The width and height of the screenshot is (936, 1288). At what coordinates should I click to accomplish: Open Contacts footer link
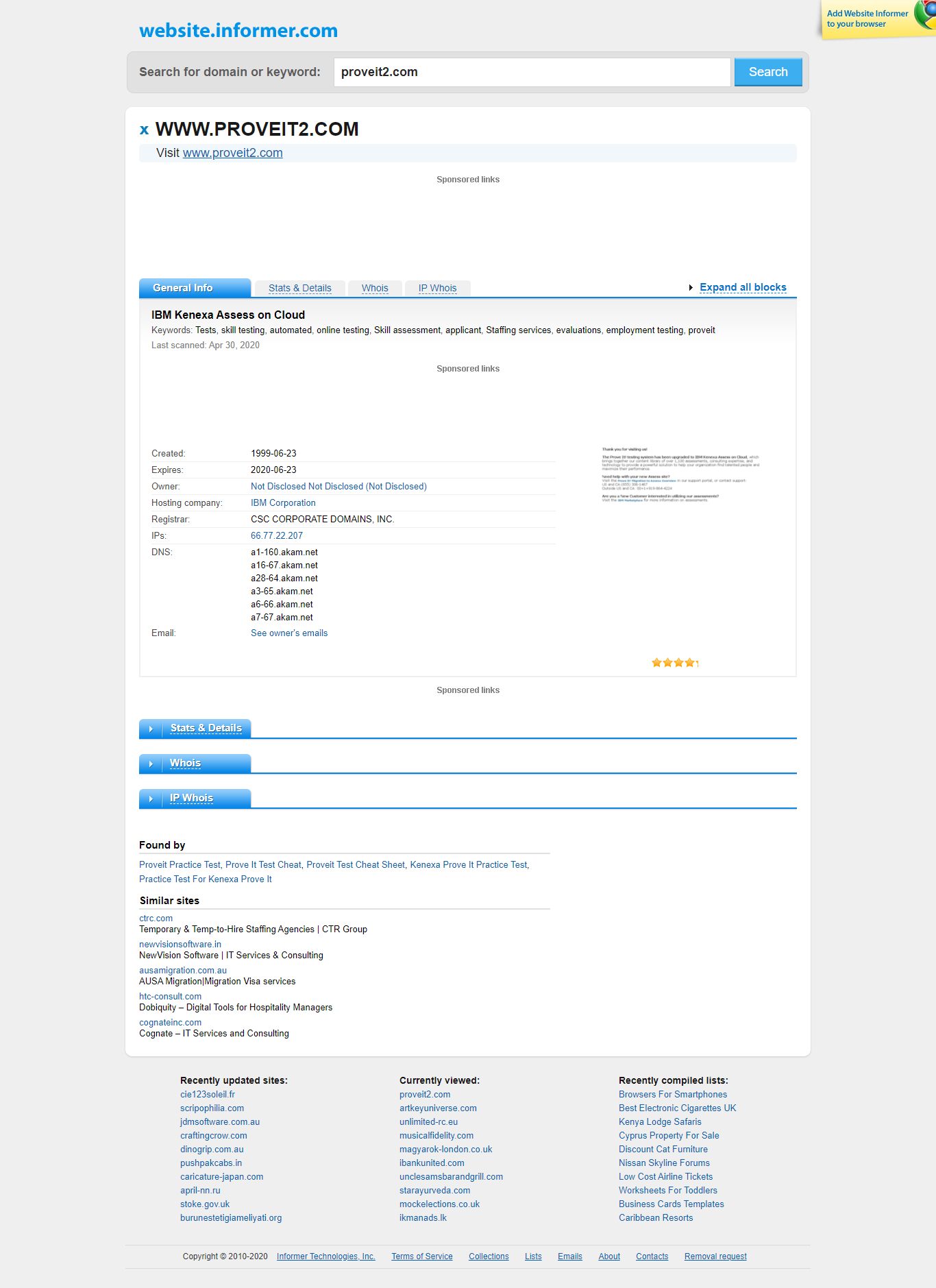click(652, 1256)
